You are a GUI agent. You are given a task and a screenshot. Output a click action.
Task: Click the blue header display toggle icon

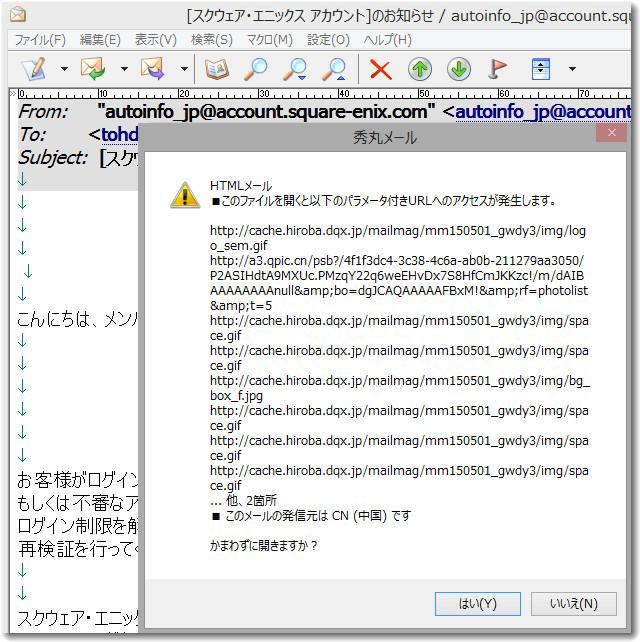540,69
